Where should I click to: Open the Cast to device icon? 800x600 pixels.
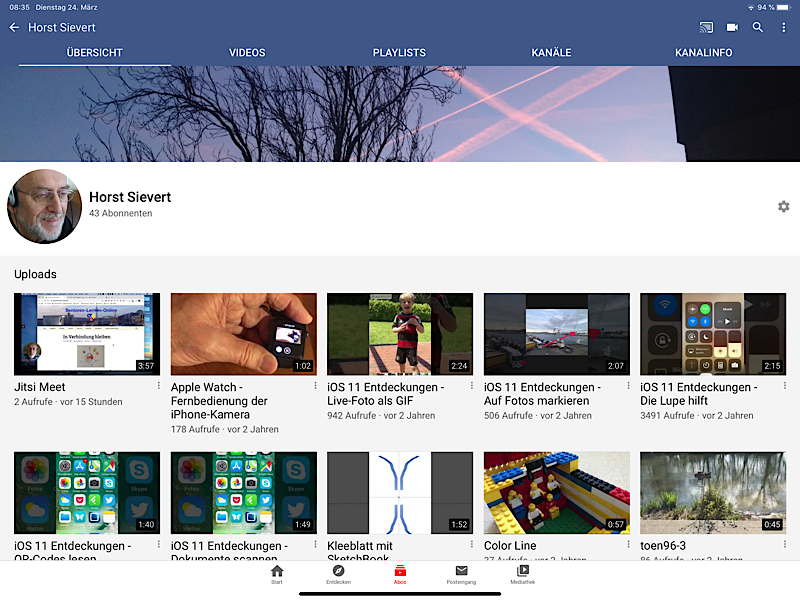coord(707,28)
